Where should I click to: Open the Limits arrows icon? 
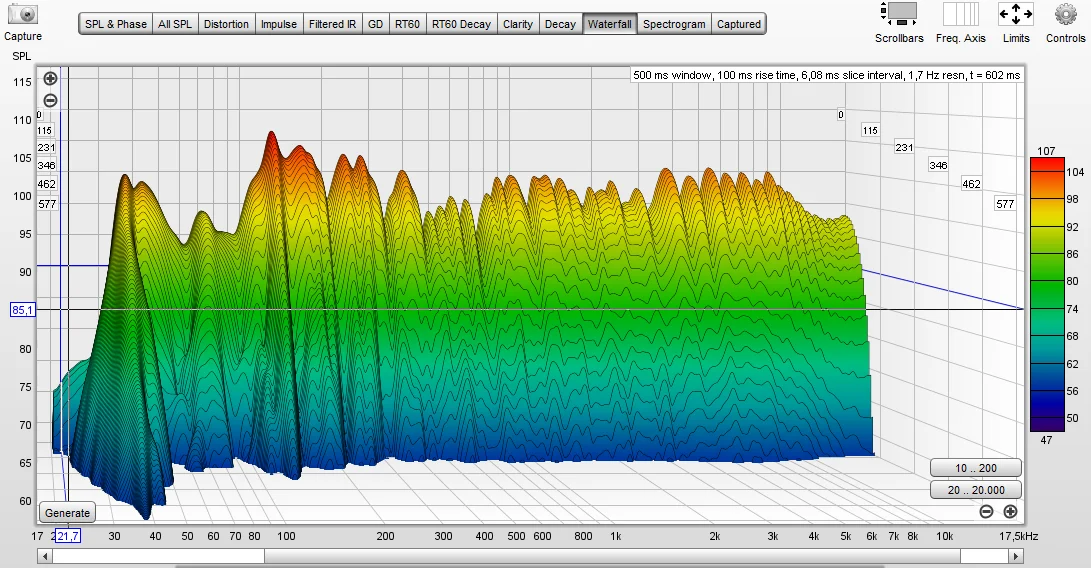click(1015, 14)
